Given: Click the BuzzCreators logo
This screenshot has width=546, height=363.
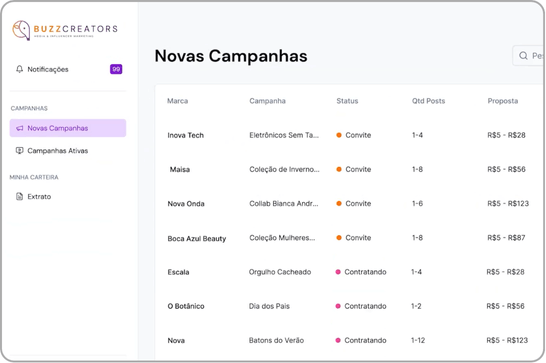Looking at the screenshot, I should click(x=65, y=30).
